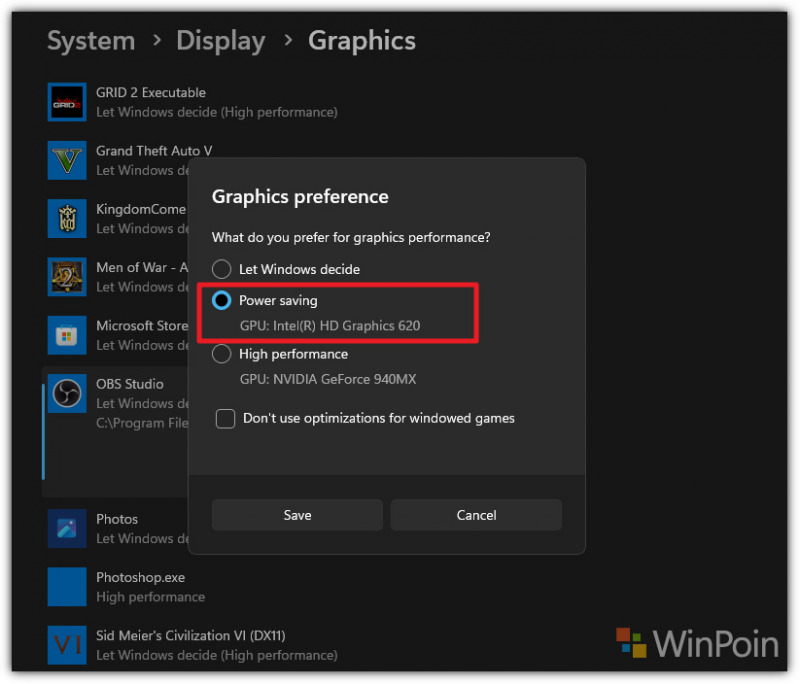This screenshot has width=800, height=684.
Task: Click the Civilization VI app icon
Action: pos(67,645)
